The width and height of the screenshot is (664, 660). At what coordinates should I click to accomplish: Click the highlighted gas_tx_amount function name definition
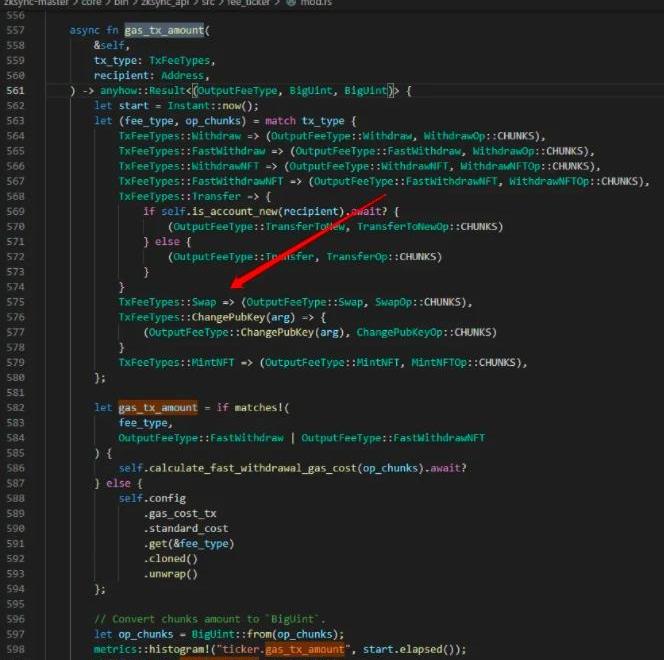(x=168, y=30)
